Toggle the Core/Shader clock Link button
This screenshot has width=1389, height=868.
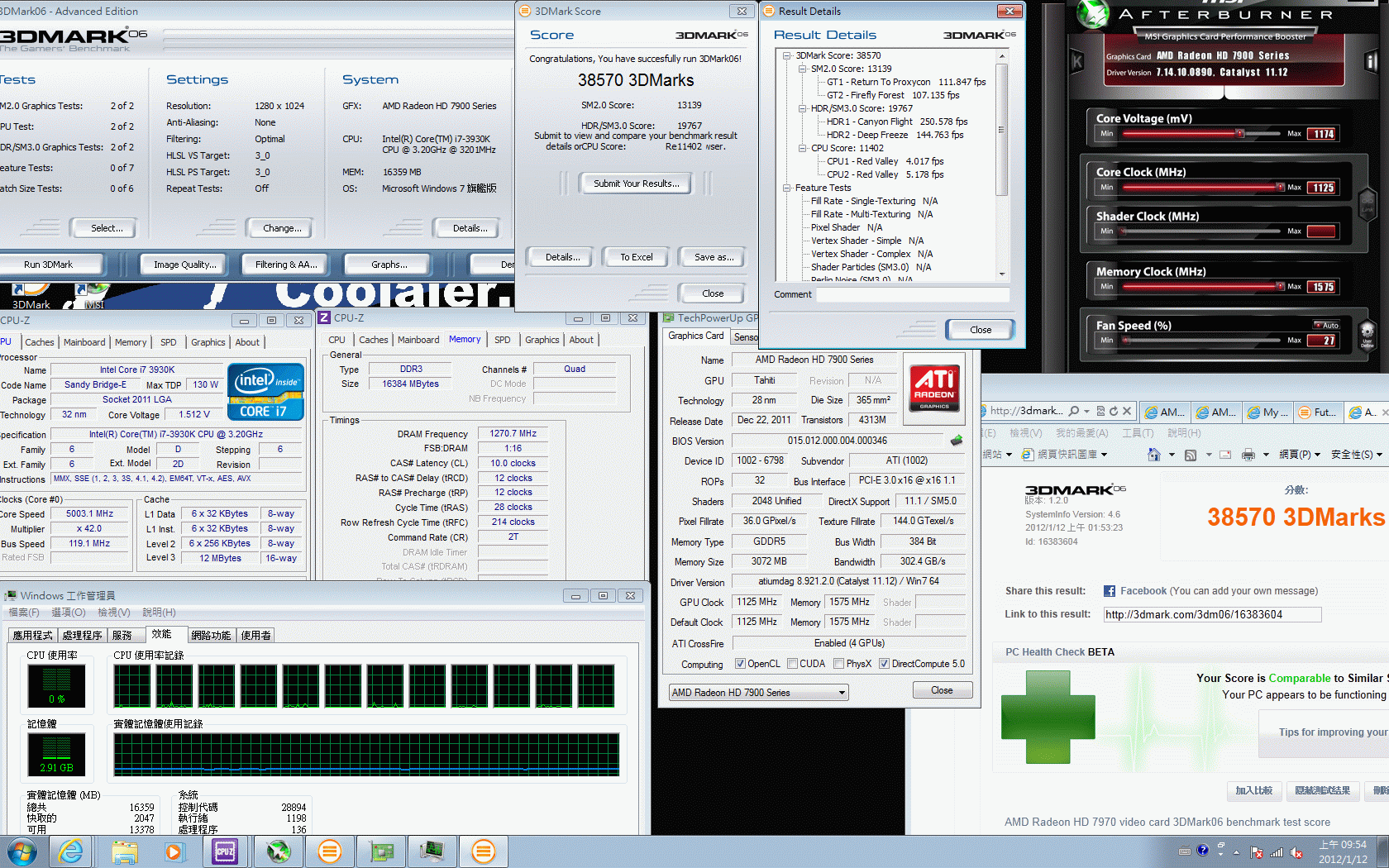(x=1367, y=203)
